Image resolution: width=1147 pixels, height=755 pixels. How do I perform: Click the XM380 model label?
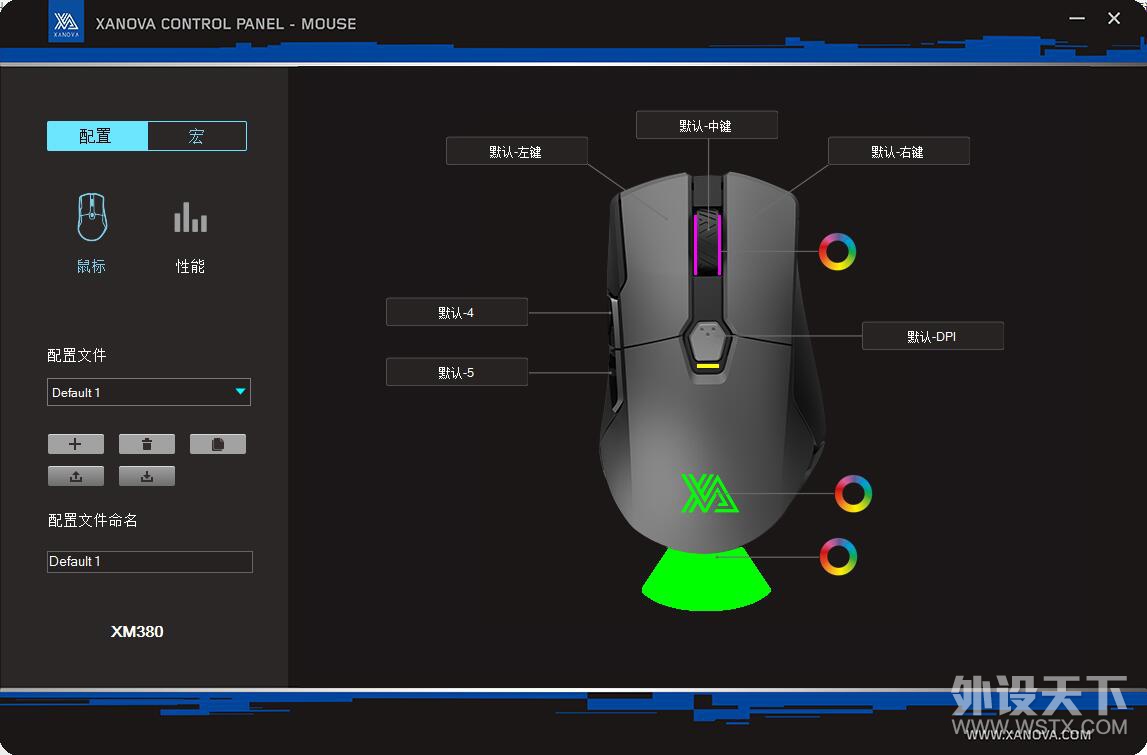click(137, 631)
